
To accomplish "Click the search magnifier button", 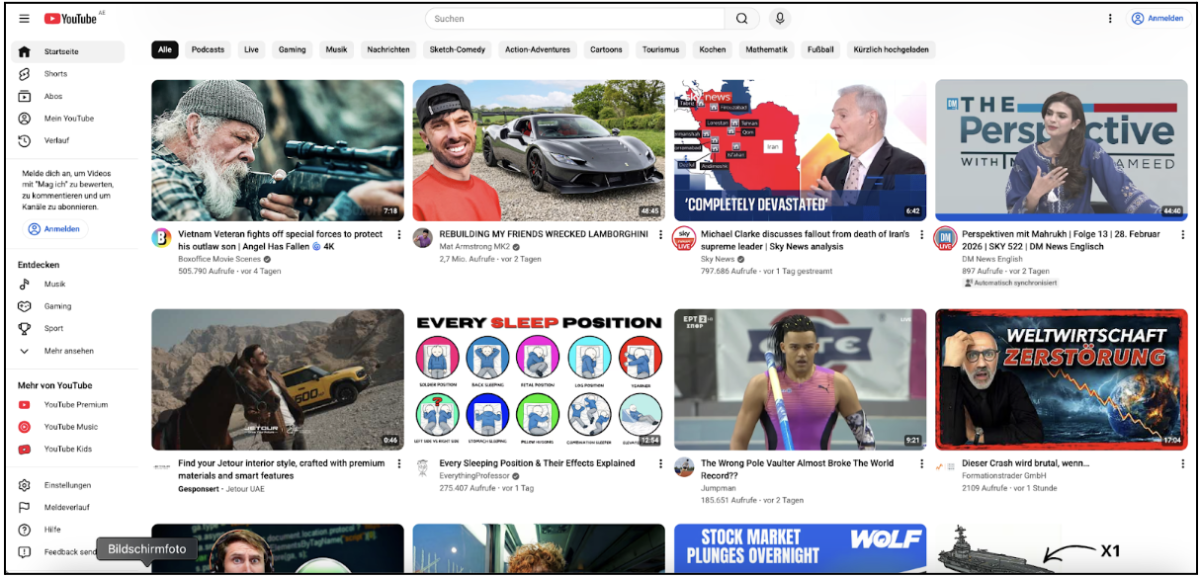I will pyautogui.click(x=741, y=18).
